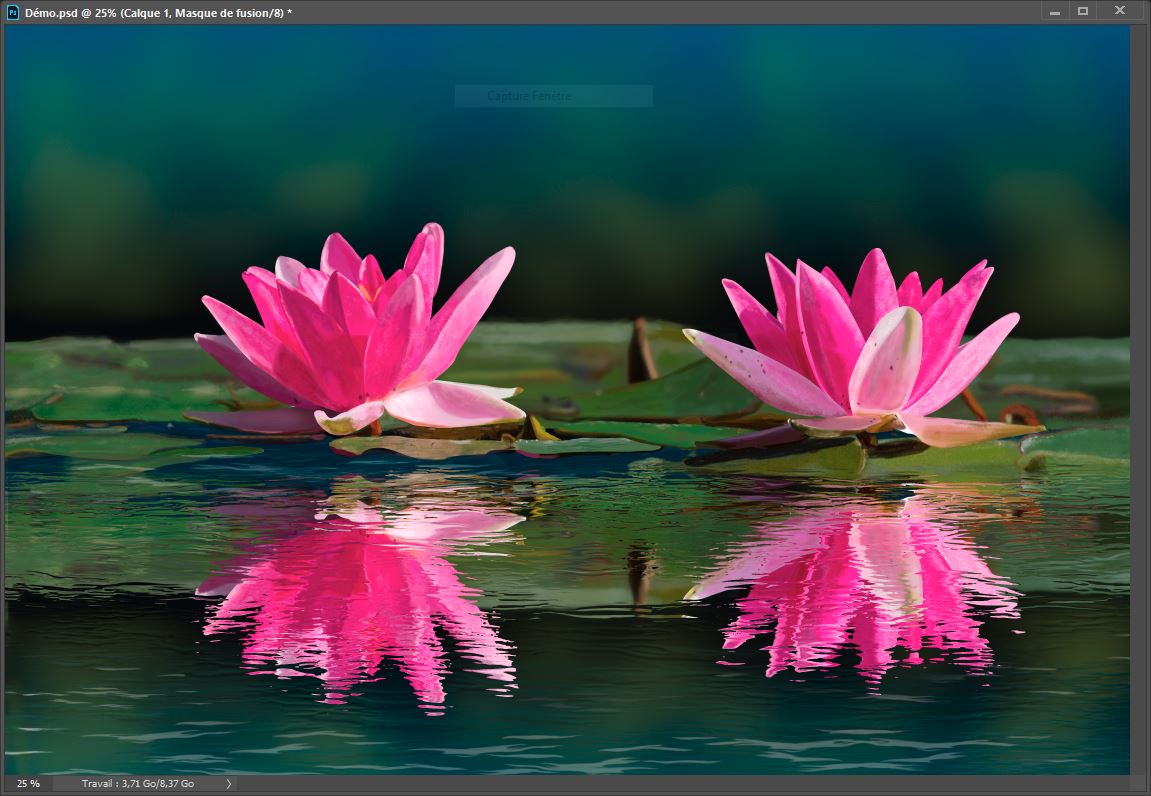The width and height of the screenshot is (1151, 796).
Task: Open the status bar display-type dropdown arrow
Action: pos(228,784)
